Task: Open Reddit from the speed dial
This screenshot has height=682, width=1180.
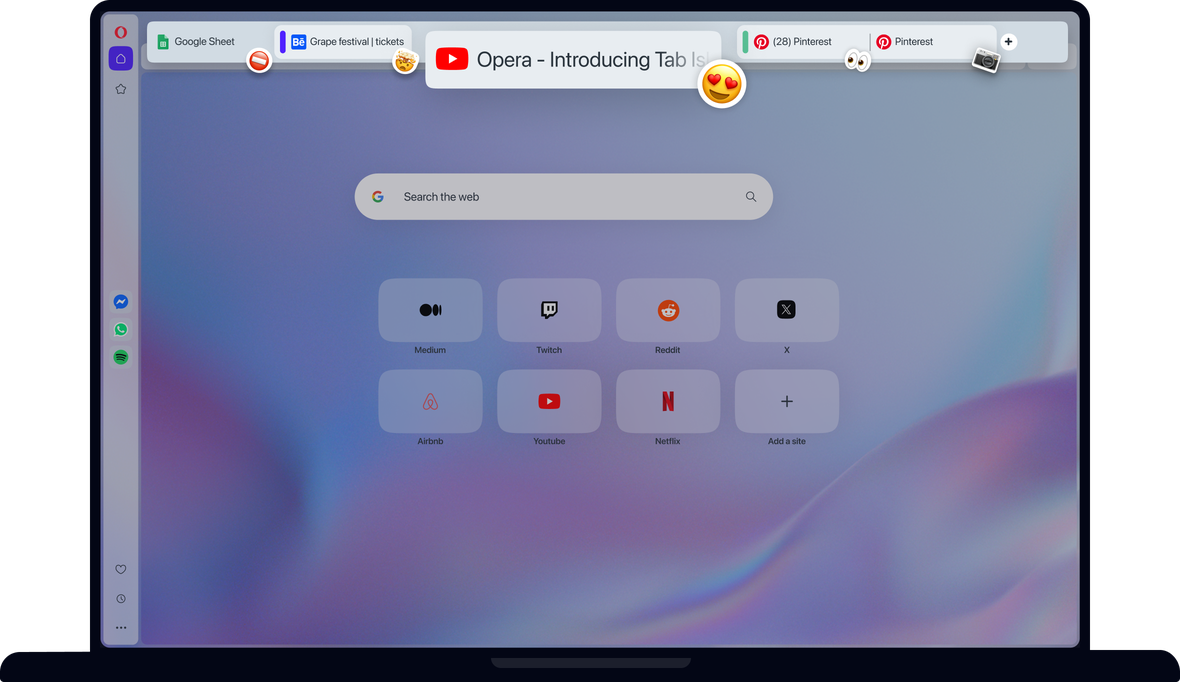Action: pos(667,310)
